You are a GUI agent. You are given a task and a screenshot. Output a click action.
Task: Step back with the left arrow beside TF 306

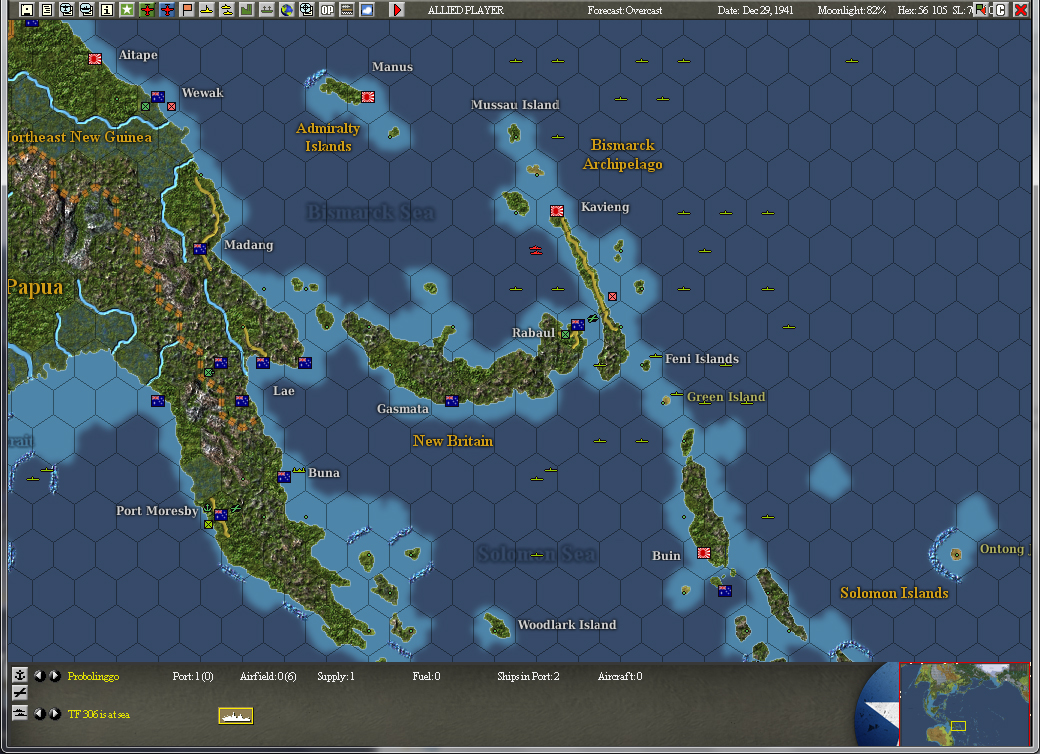[x=40, y=715]
